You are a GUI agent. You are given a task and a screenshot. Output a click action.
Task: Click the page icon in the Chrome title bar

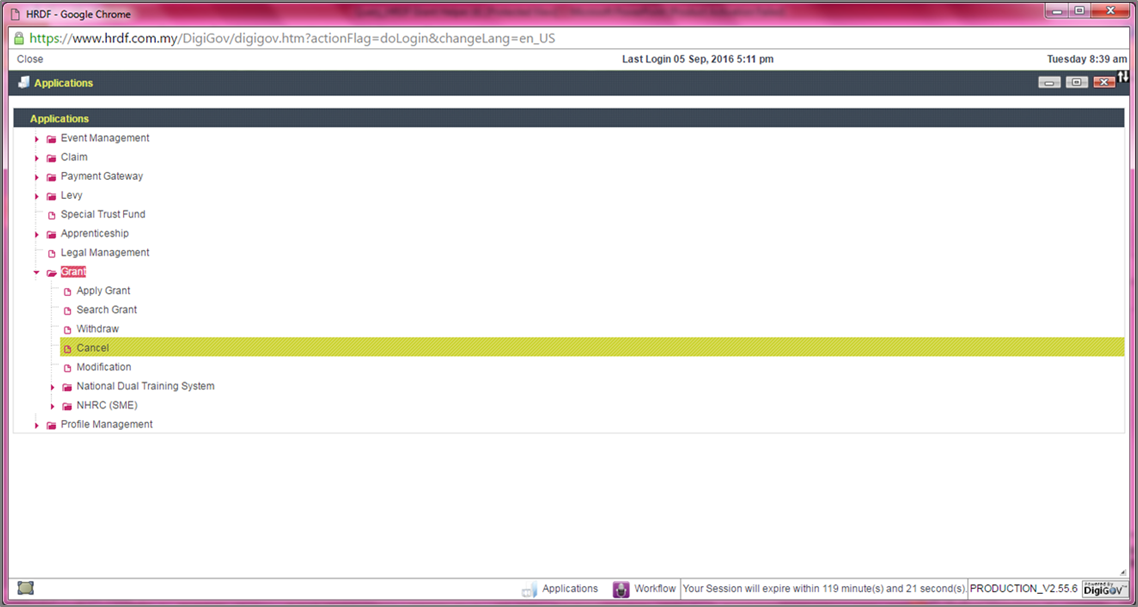click(15, 13)
